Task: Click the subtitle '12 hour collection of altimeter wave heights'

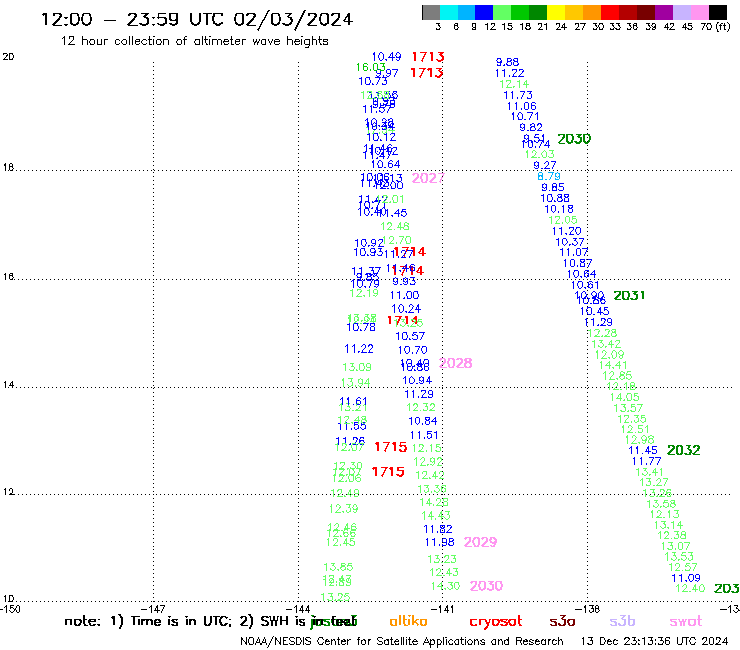Action: coord(194,41)
